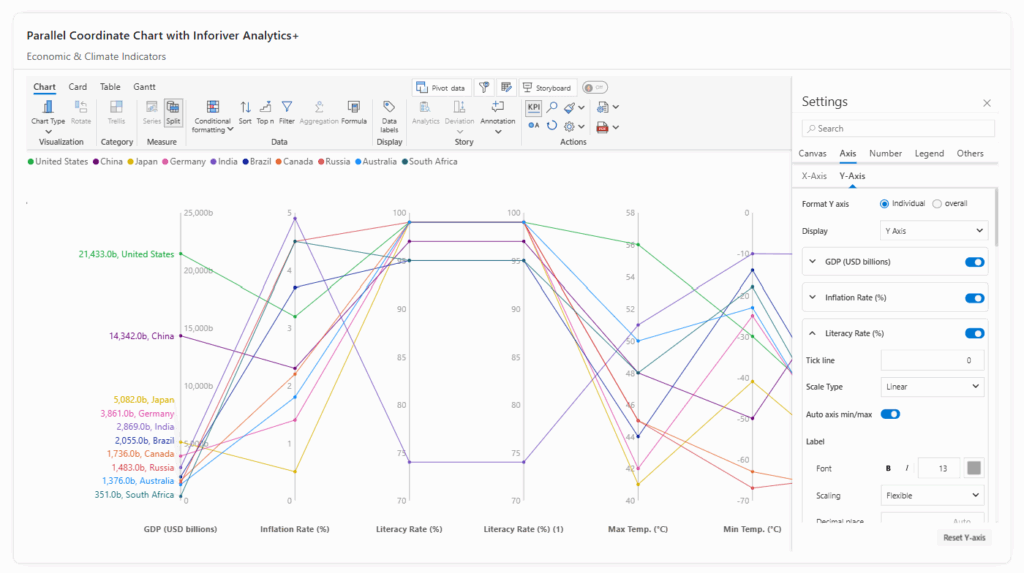1024x573 pixels.
Task: Click the edit table icon beside Storyboard
Action: (x=506, y=88)
